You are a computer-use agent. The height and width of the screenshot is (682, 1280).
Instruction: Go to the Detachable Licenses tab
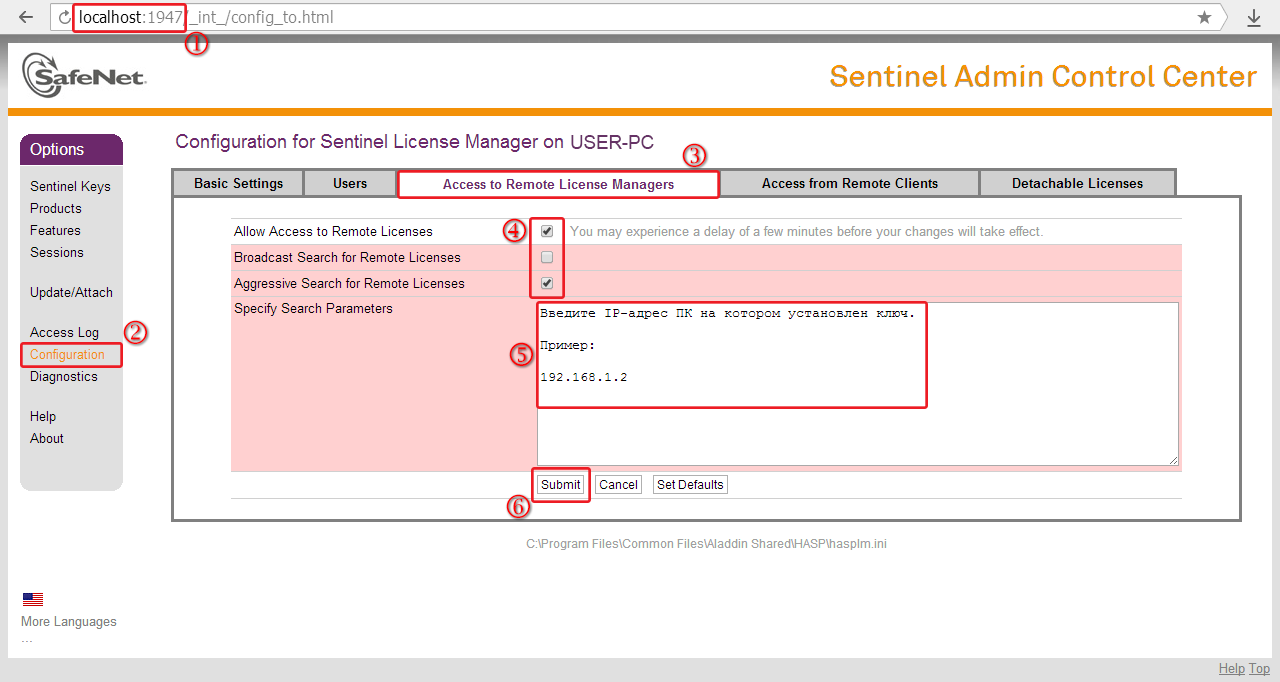1077,183
